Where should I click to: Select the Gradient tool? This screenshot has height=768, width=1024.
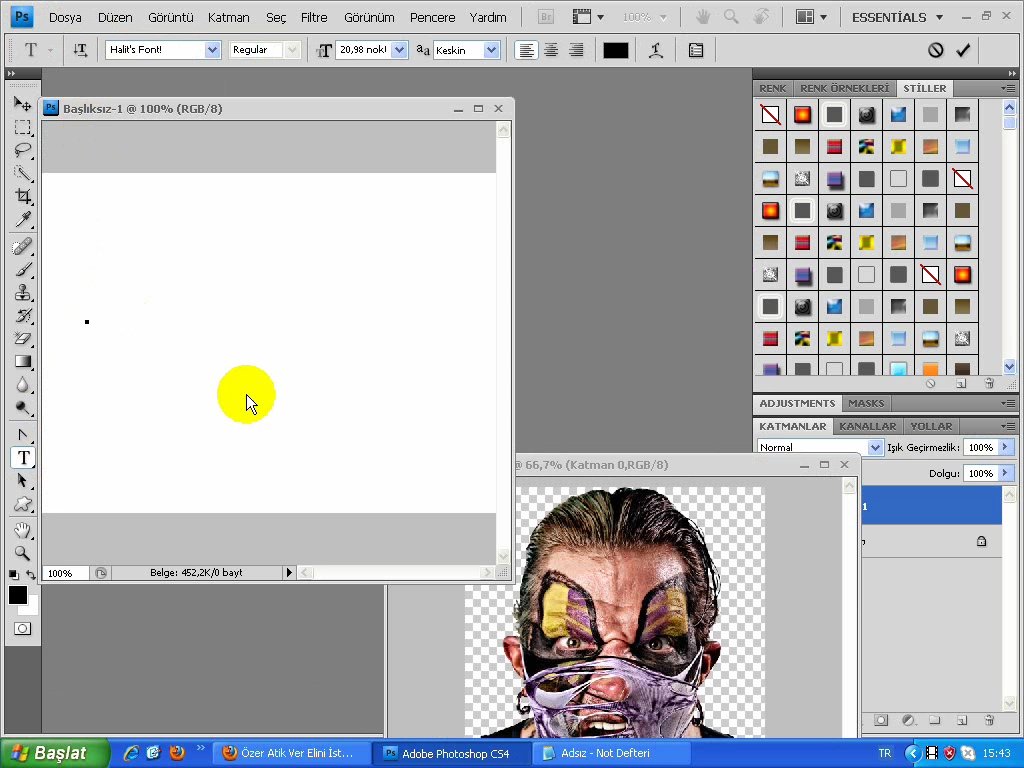click(23, 361)
